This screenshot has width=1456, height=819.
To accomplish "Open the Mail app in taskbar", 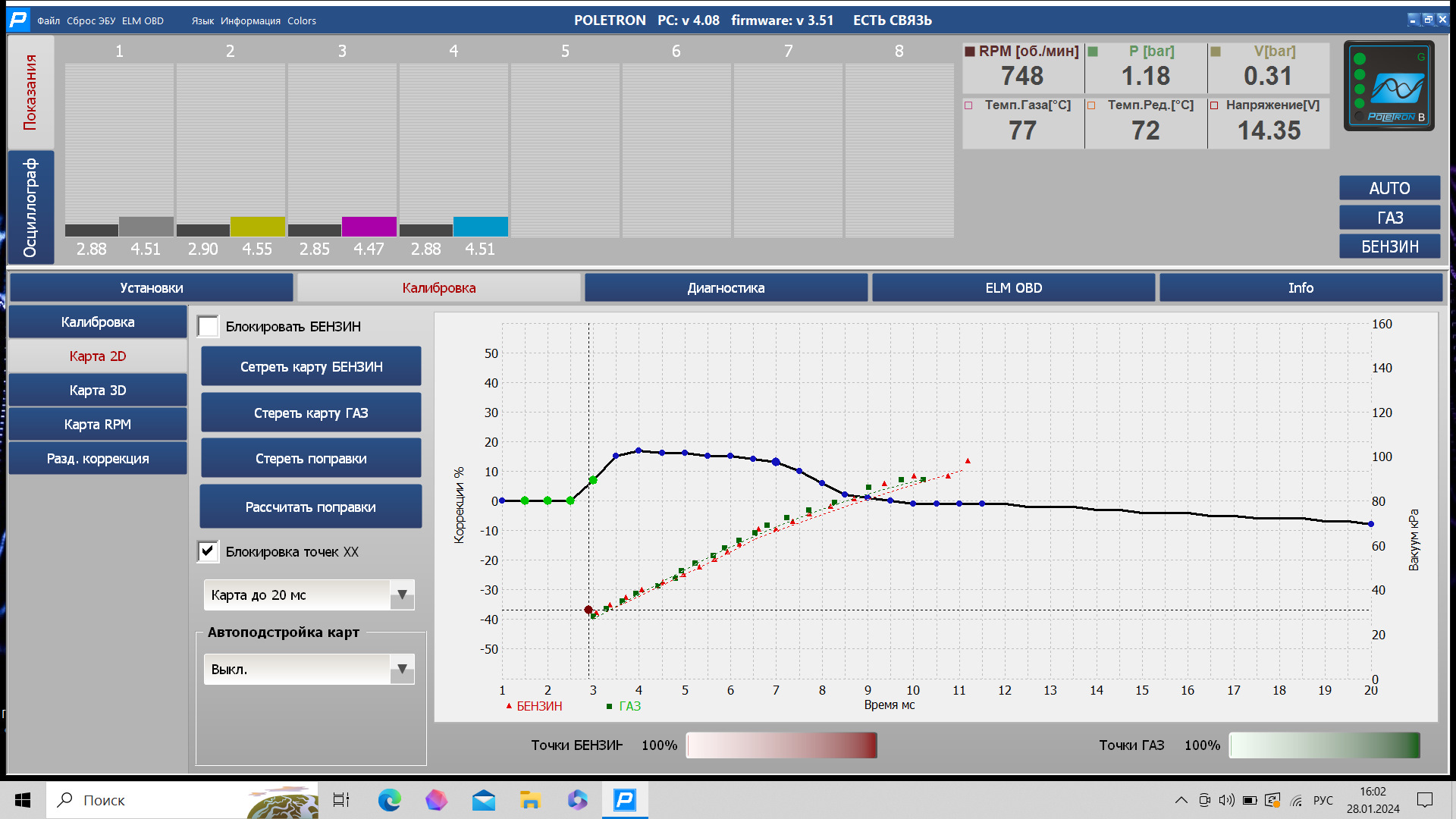I will 483,800.
